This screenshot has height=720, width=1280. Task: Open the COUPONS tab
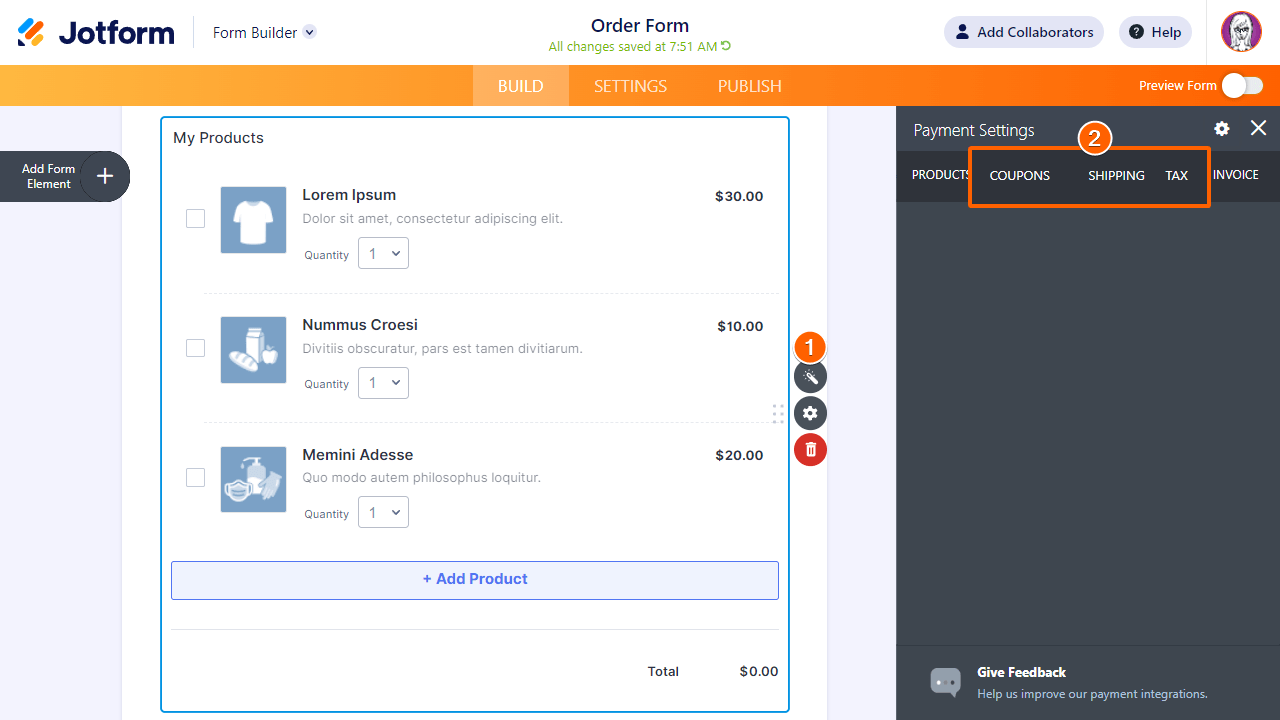1020,176
